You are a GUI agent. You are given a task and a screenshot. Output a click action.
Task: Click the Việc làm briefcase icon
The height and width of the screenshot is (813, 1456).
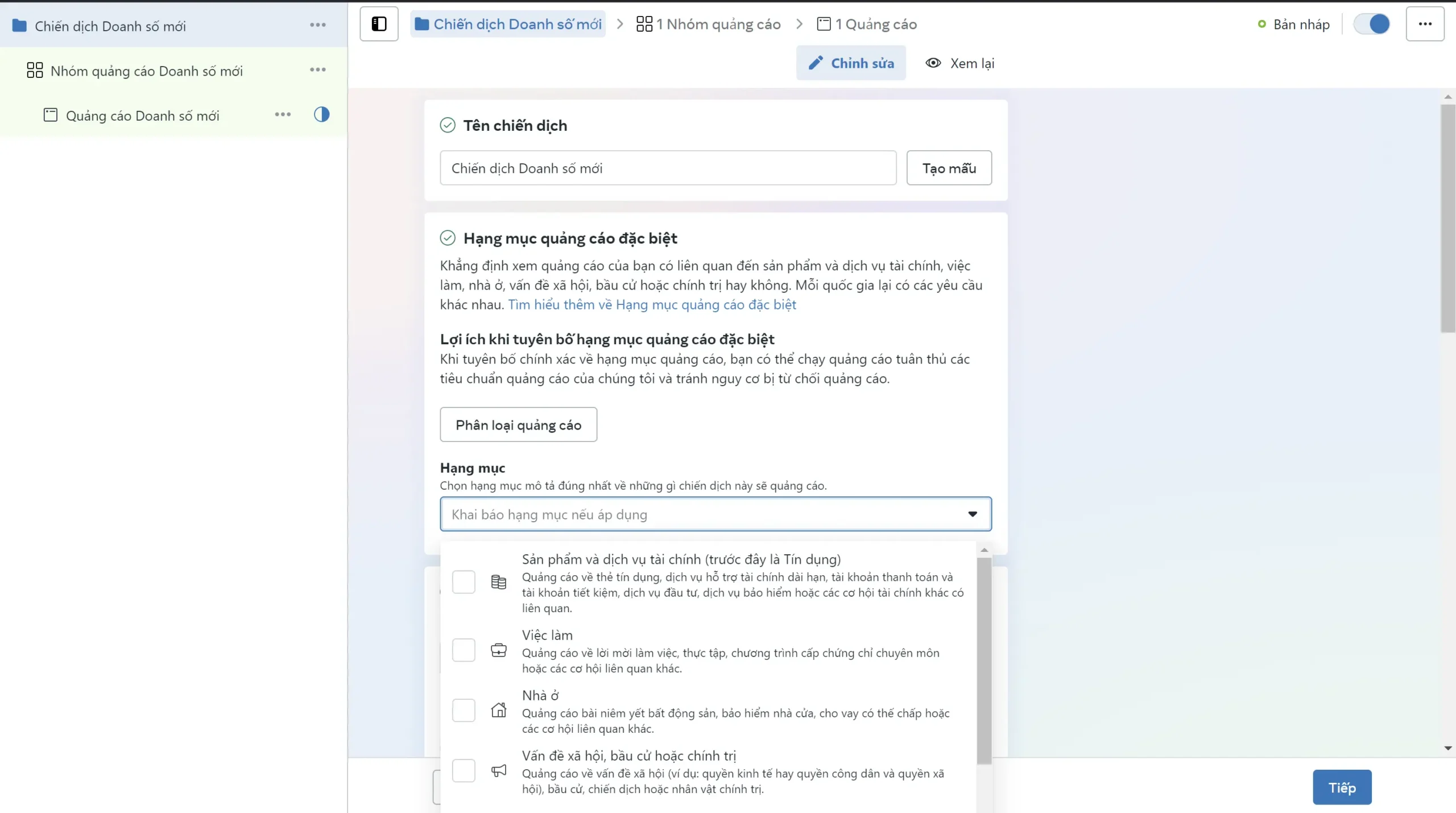(x=498, y=650)
